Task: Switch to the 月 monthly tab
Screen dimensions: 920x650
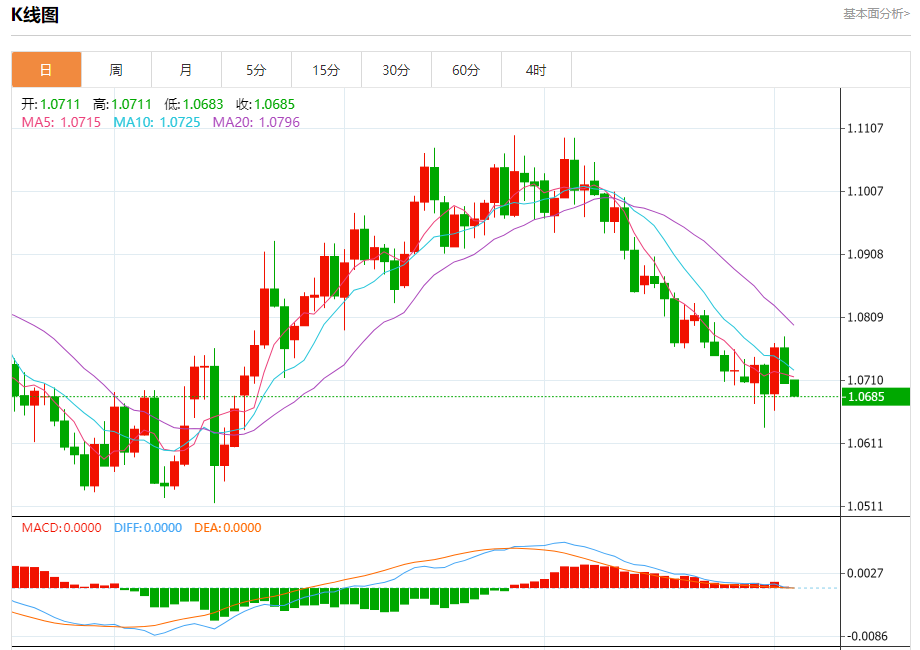Action: click(186, 70)
